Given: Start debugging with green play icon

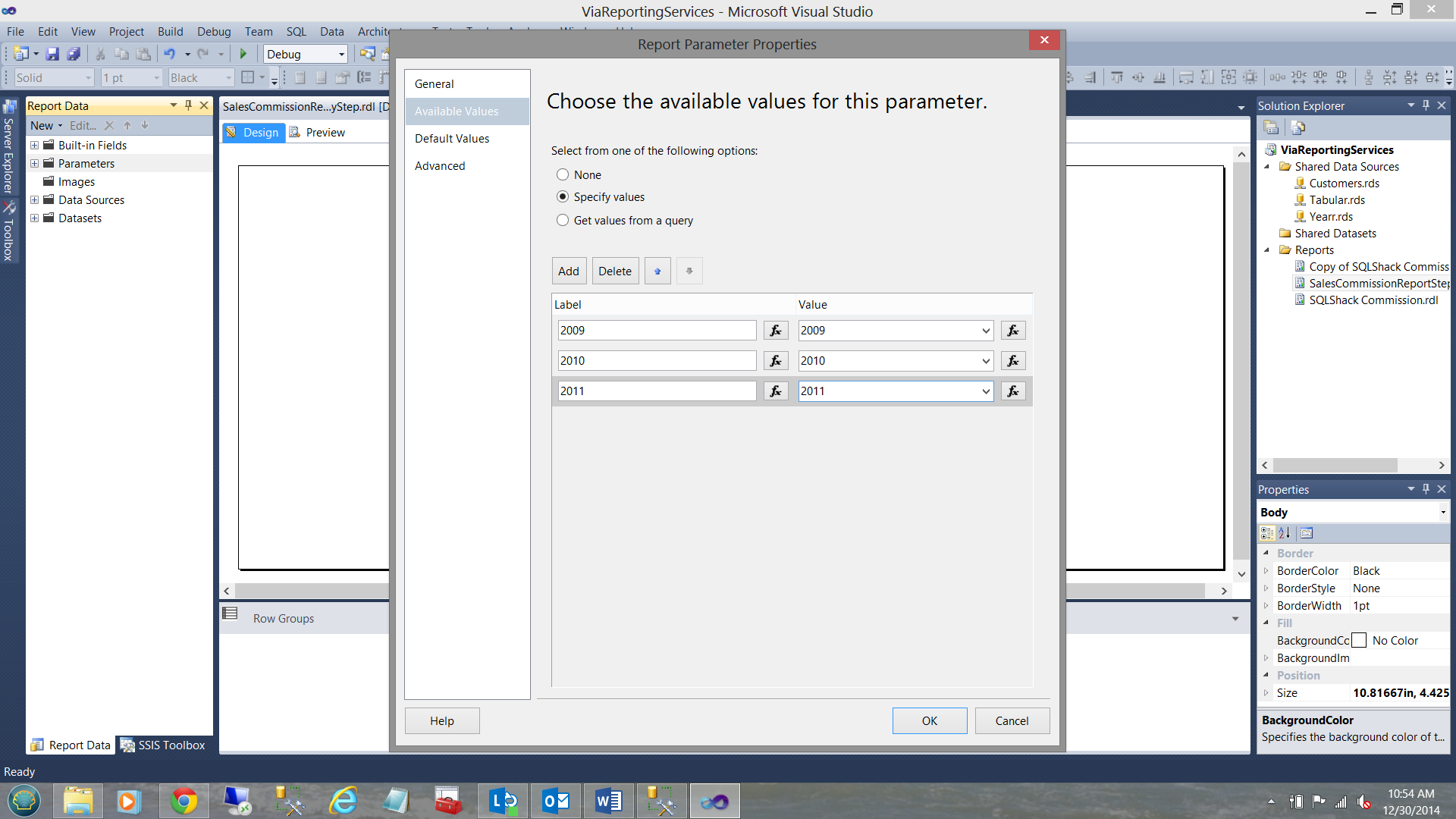Looking at the screenshot, I should click(243, 54).
